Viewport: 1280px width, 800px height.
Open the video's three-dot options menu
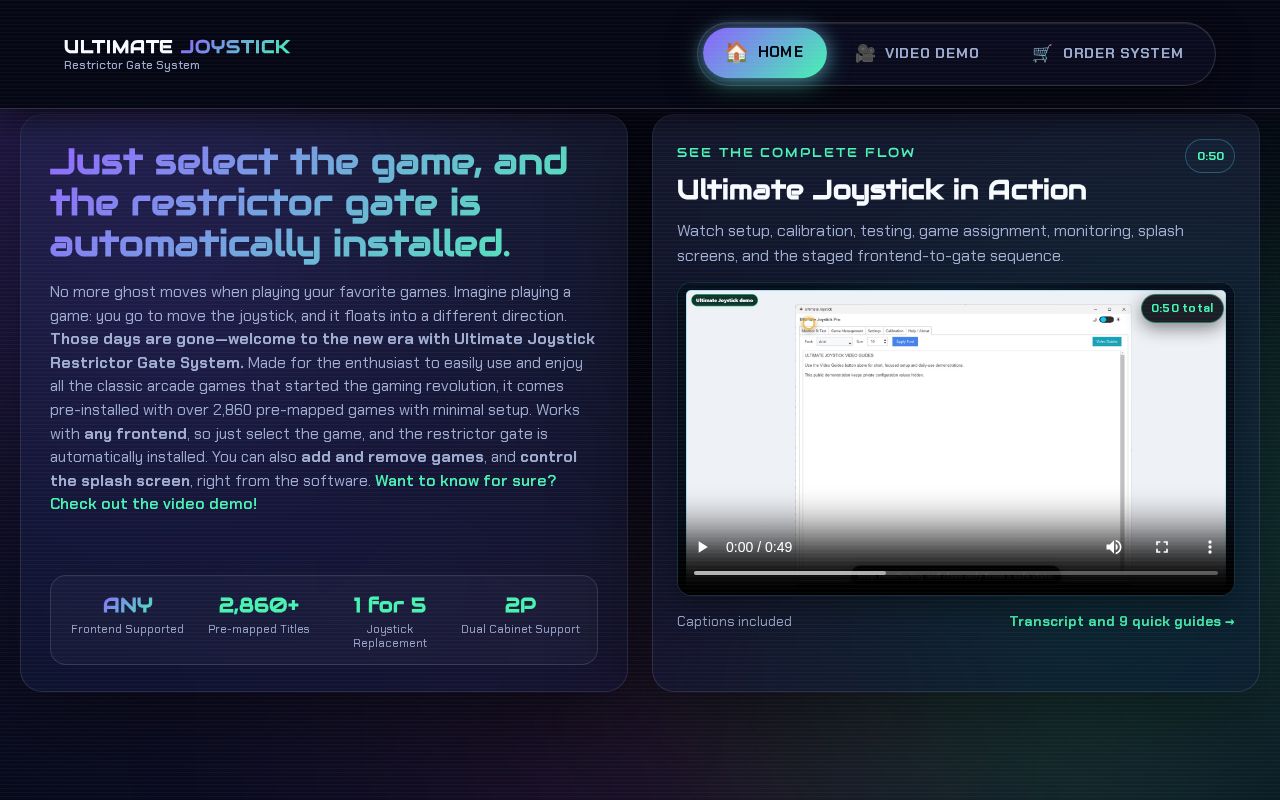1210,547
